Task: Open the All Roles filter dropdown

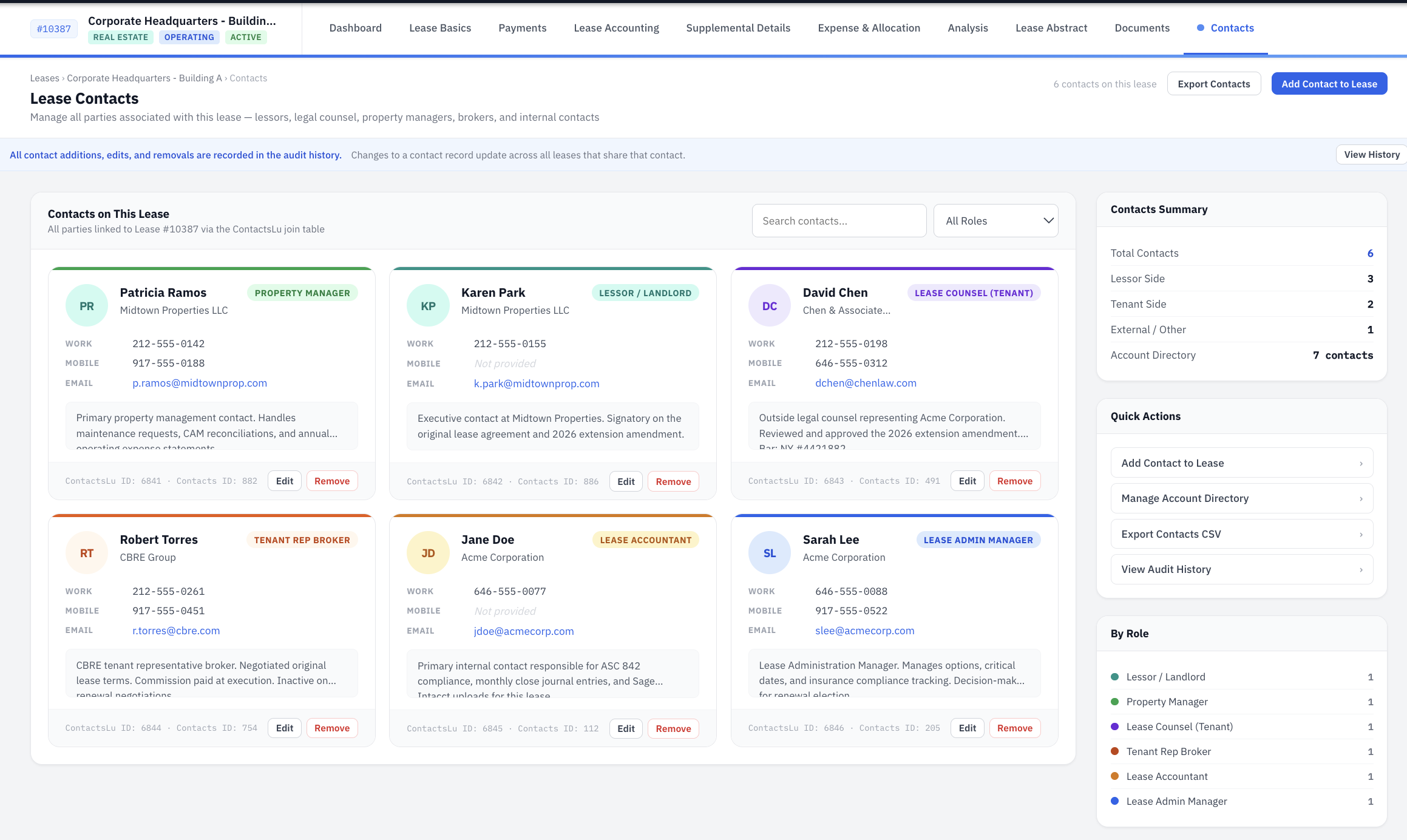Action: (x=995, y=220)
